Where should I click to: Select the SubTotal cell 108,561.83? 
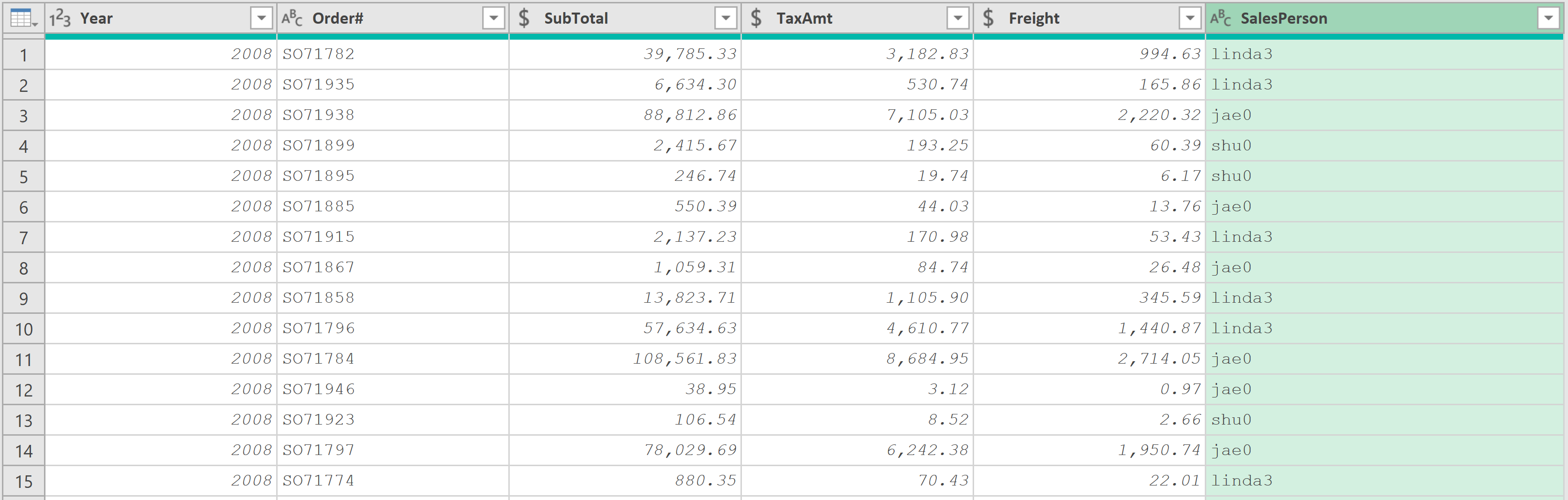click(x=625, y=359)
